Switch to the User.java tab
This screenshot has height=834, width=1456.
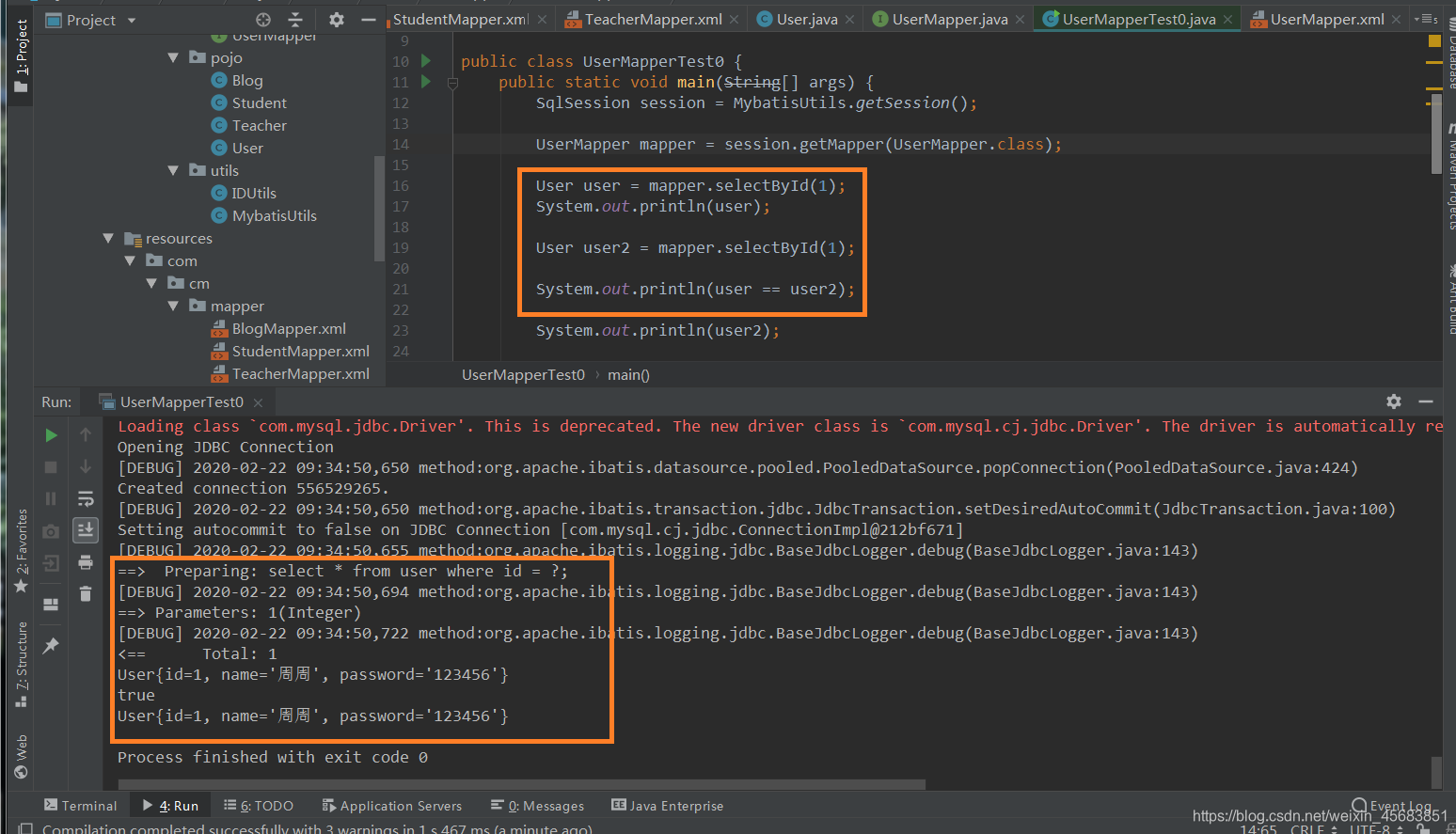click(x=806, y=19)
